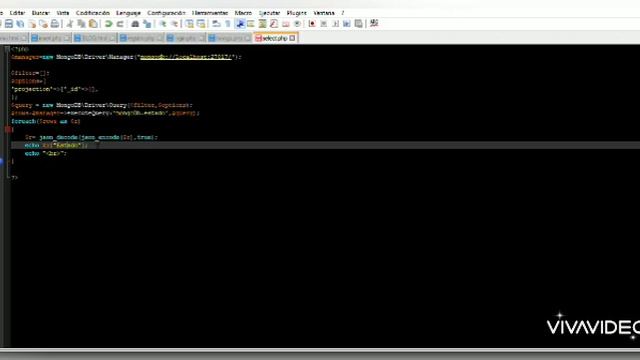The height and width of the screenshot is (360, 640).
Task: Open the Vista menu
Action: [62, 13]
